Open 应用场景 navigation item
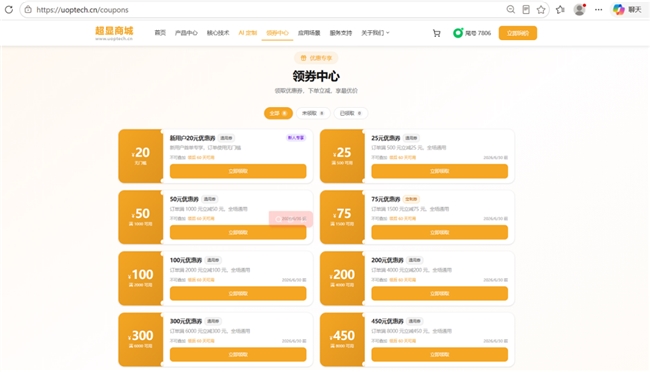 [x=309, y=33]
